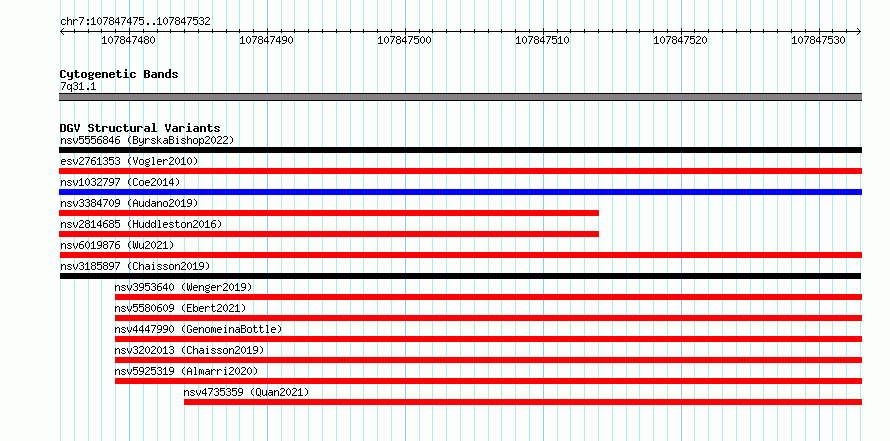
Task: Open nsv3185897 (Chaisson2019) variant label
Action: (135, 266)
